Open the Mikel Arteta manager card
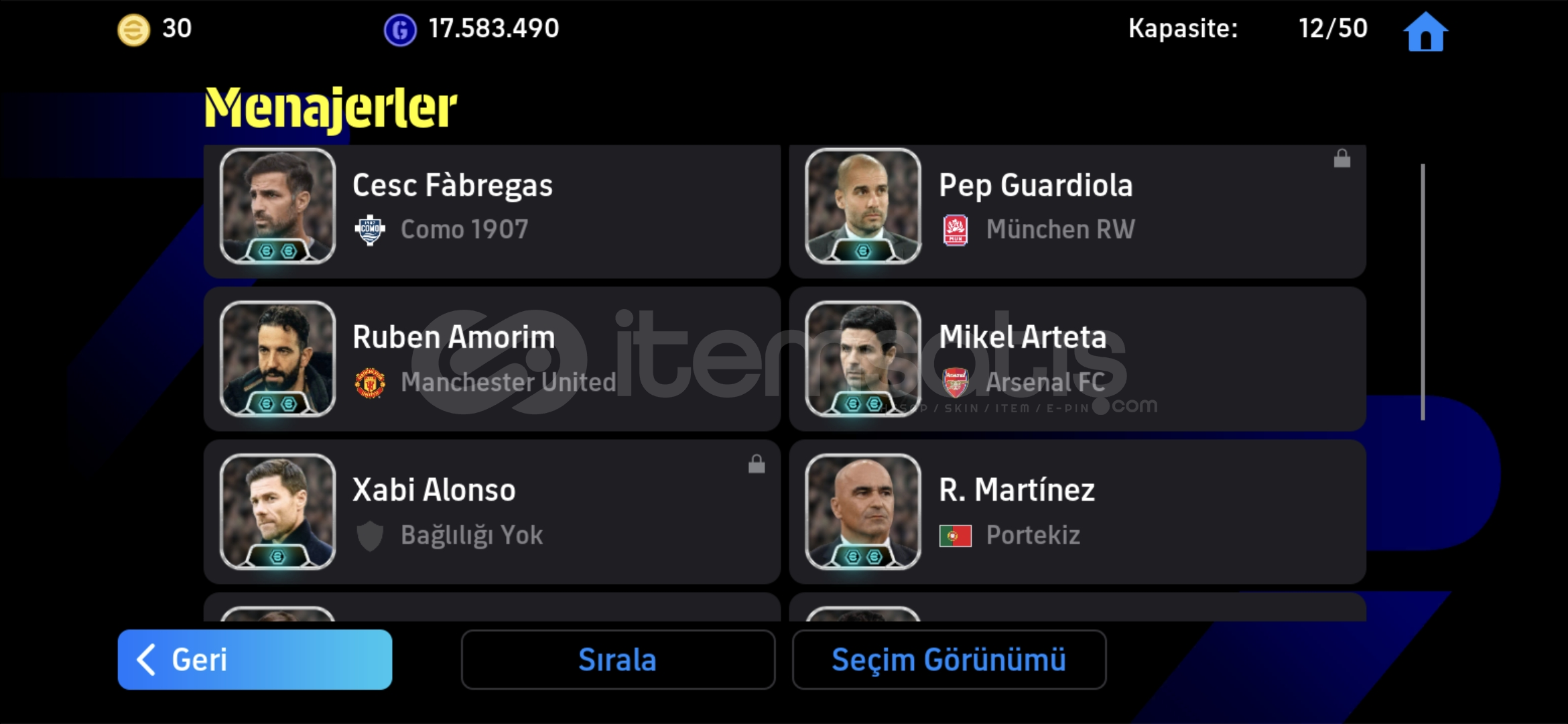 click(x=1077, y=359)
